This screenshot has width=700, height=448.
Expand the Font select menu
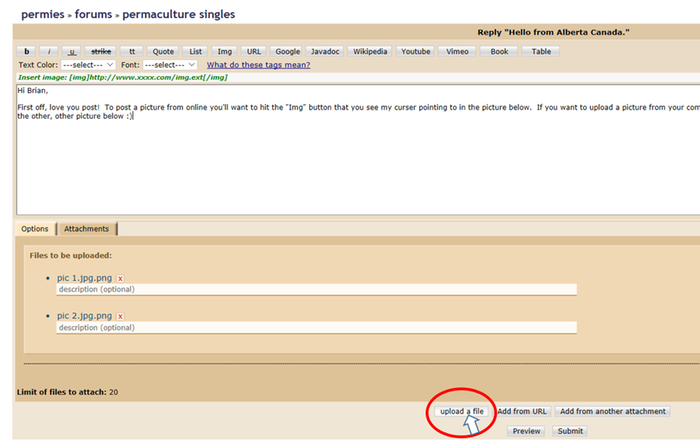click(x=172, y=64)
